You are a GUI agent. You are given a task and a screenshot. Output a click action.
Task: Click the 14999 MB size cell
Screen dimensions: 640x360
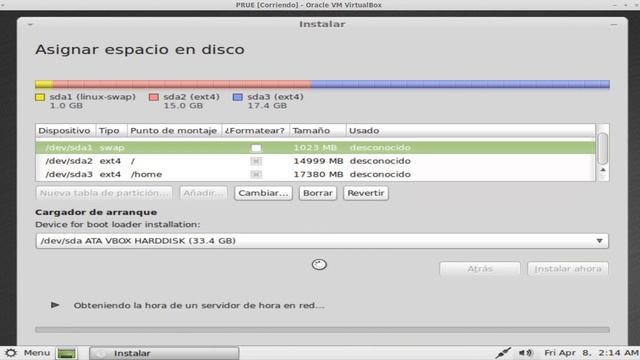click(318, 161)
